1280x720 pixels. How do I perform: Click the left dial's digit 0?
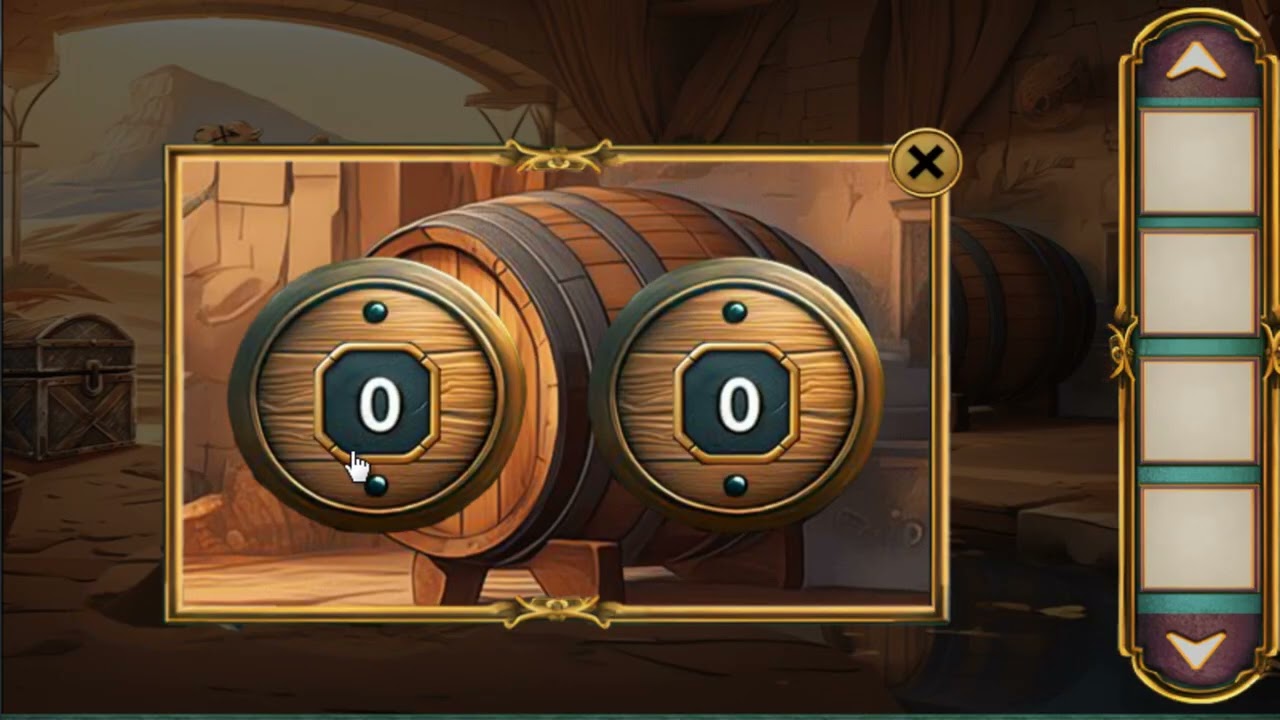point(378,405)
